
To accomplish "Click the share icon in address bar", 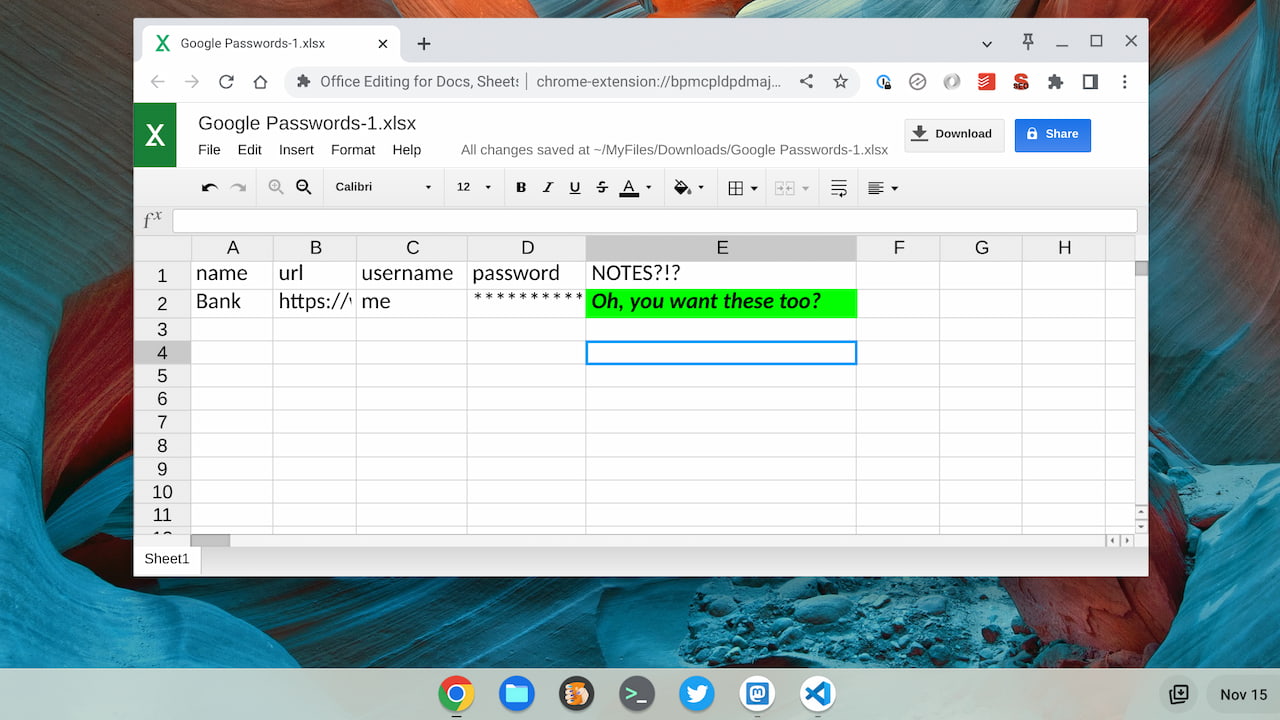I will tap(806, 82).
